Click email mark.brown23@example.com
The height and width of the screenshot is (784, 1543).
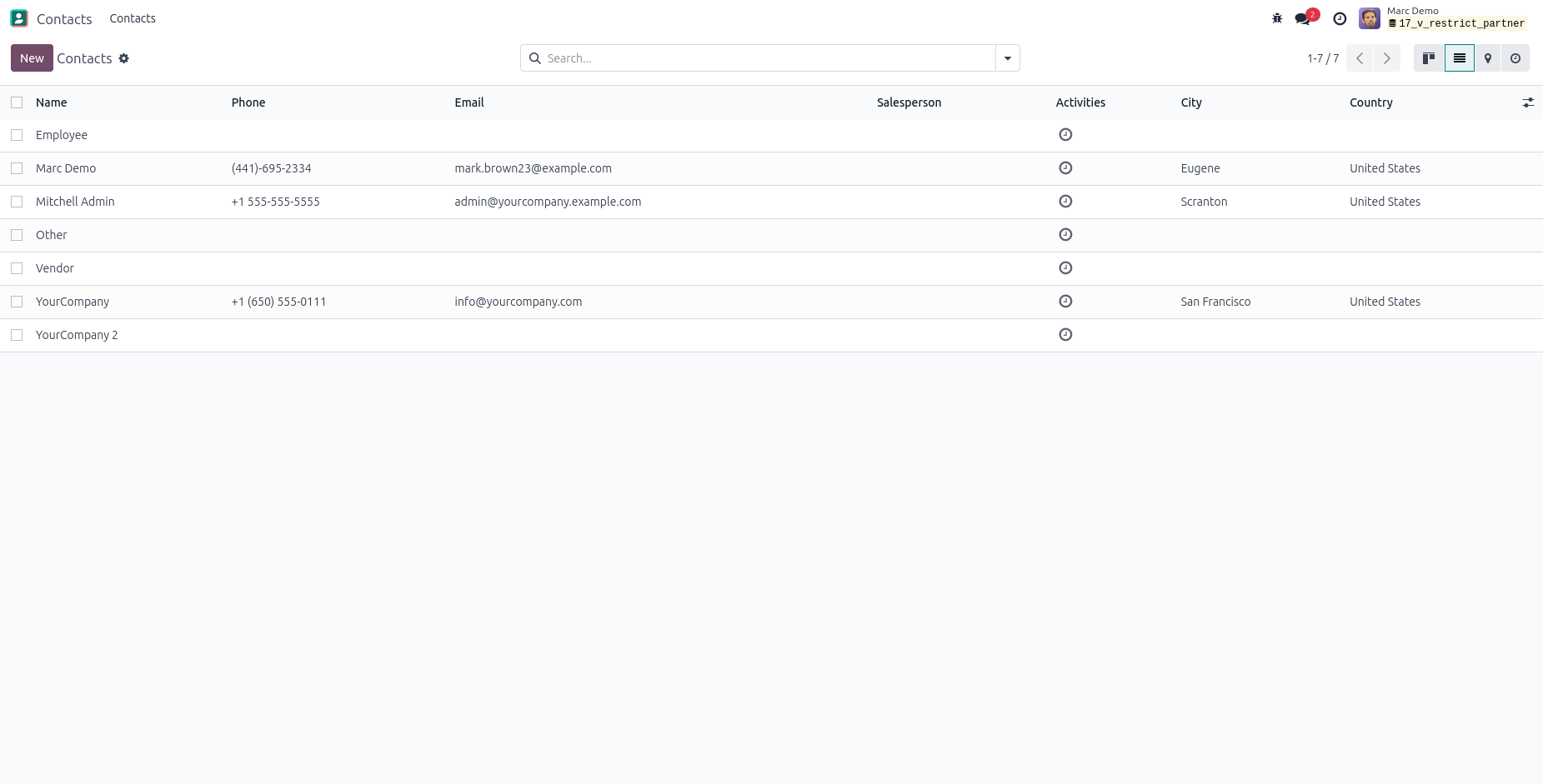[x=533, y=168]
